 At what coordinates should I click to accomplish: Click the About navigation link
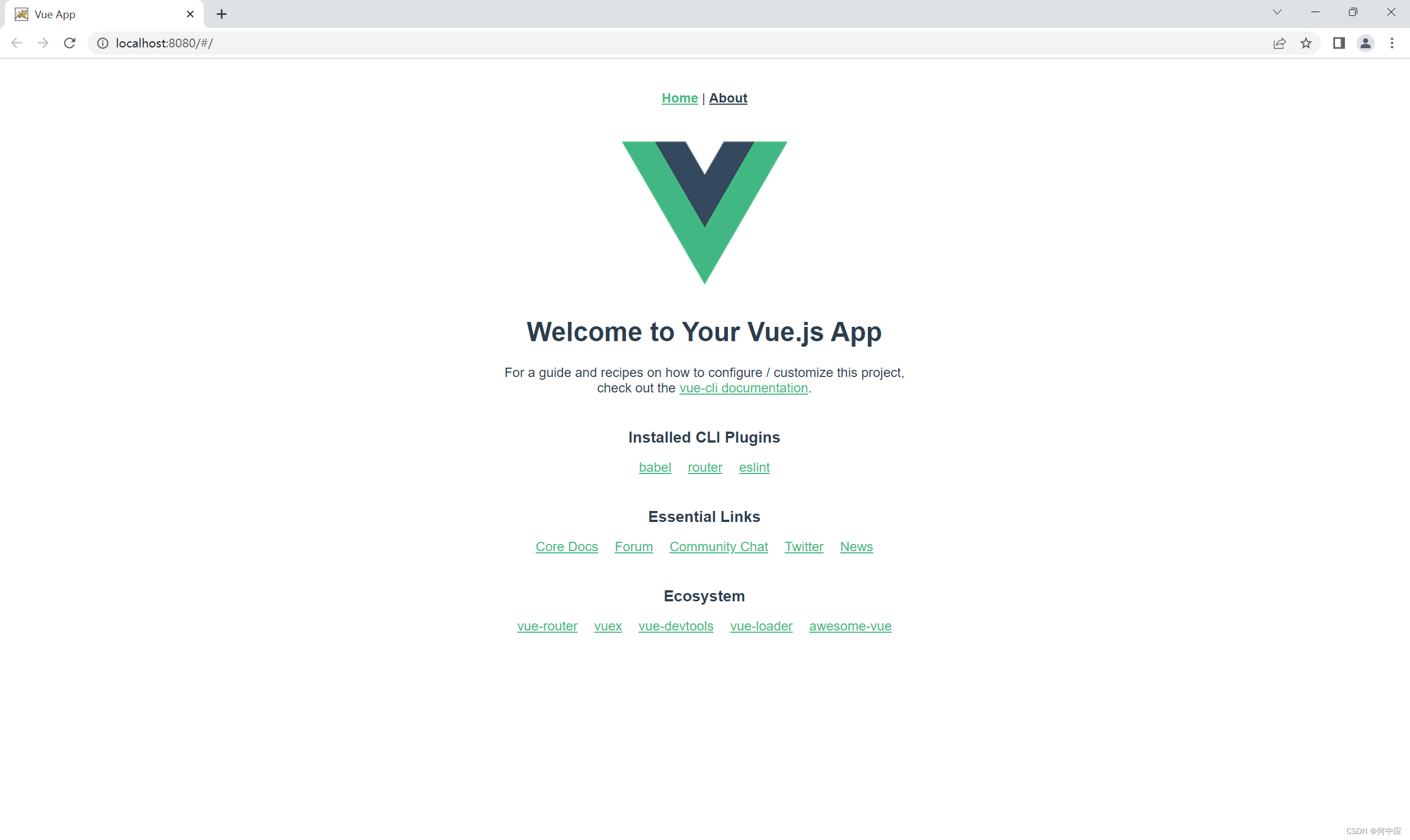tap(727, 97)
